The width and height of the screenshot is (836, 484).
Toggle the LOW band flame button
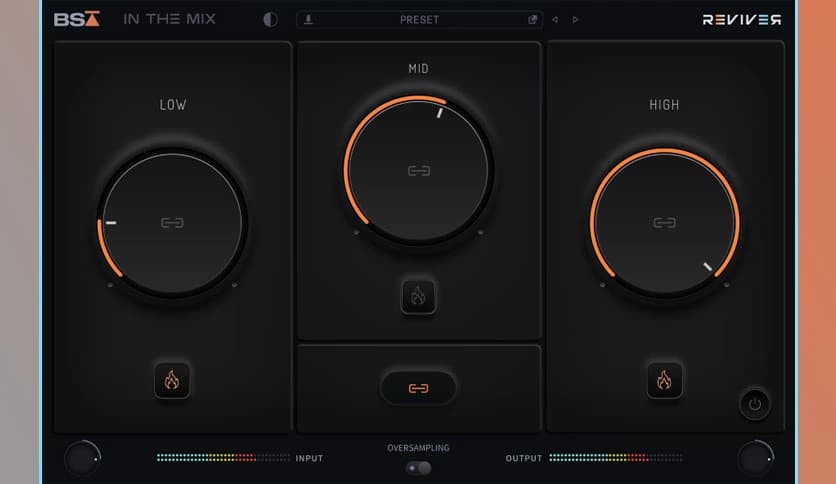point(172,381)
